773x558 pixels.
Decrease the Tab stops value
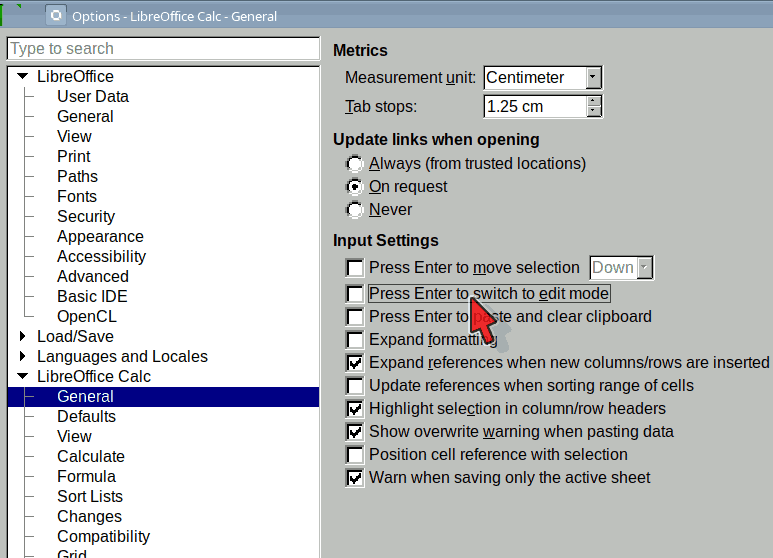point(594,111)
